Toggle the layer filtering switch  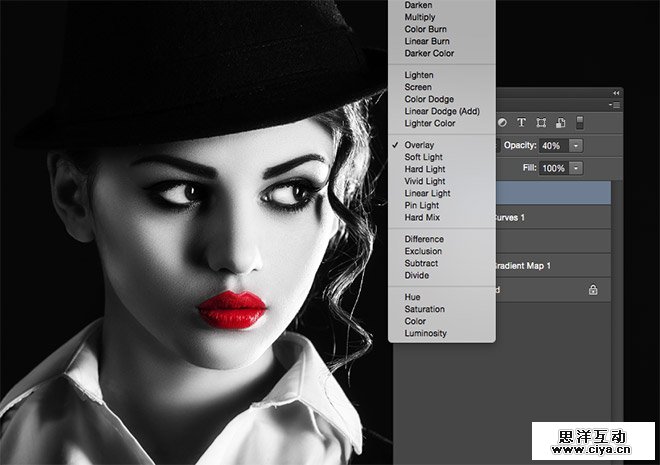tap(579, 123)
